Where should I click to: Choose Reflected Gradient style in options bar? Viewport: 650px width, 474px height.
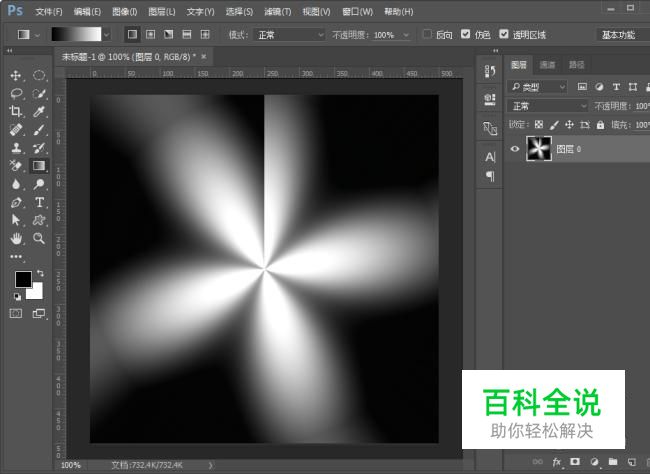(x=187, y=34)
